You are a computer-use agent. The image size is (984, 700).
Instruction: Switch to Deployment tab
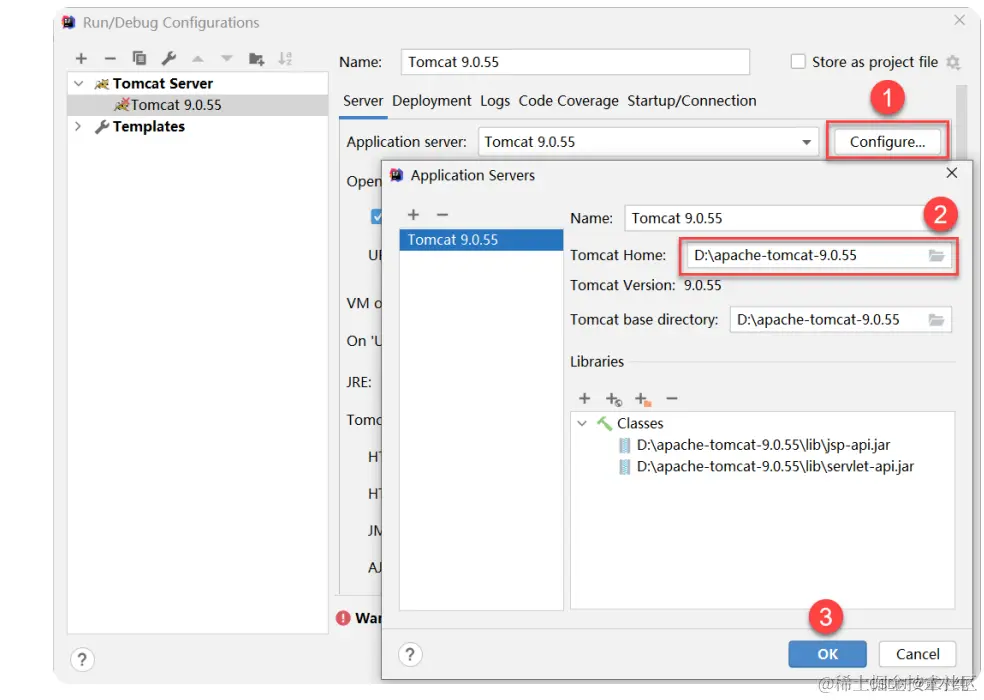pyautogui.click(x=432, y=101)
